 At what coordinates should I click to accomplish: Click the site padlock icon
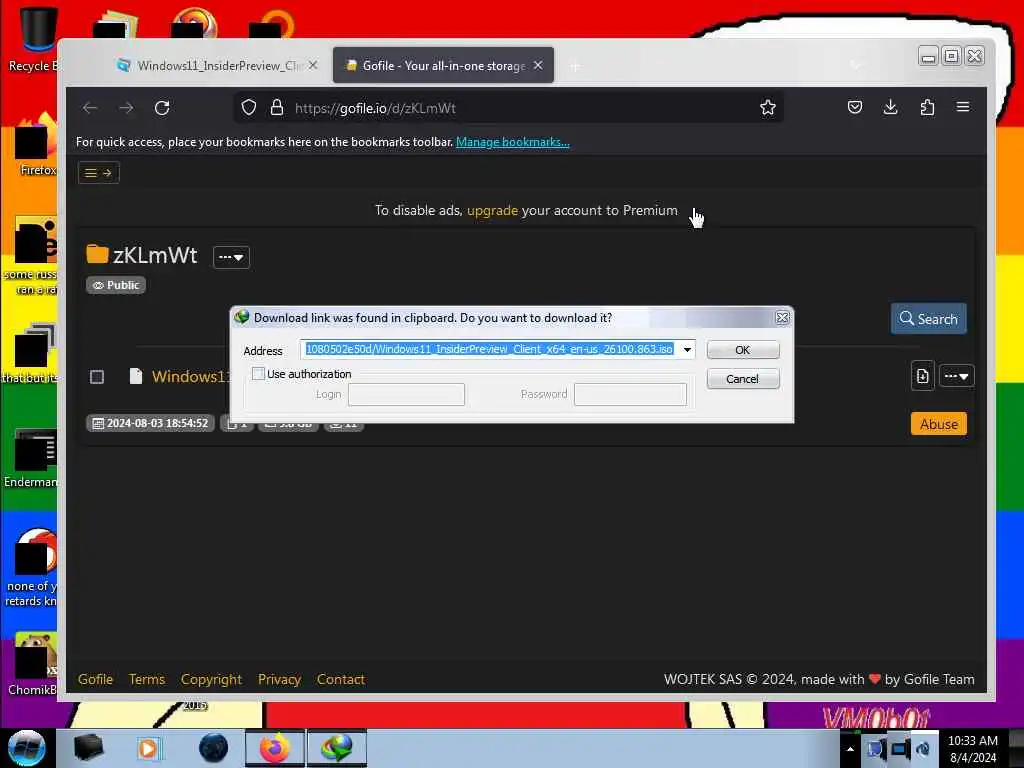277,108
